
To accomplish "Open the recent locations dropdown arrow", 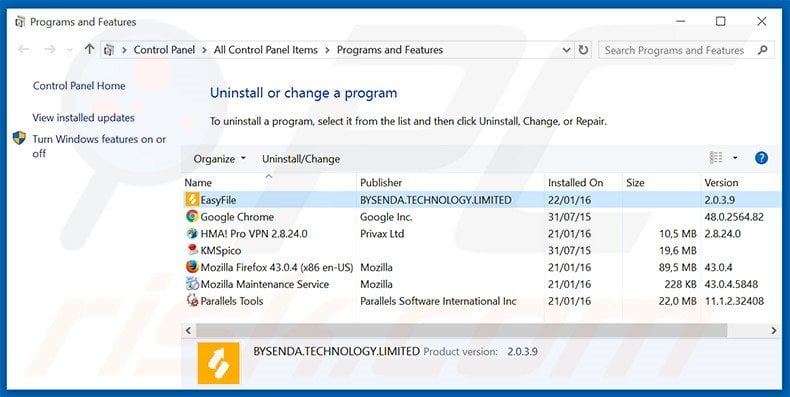I will pyautogui.click(x=70, y=50).
